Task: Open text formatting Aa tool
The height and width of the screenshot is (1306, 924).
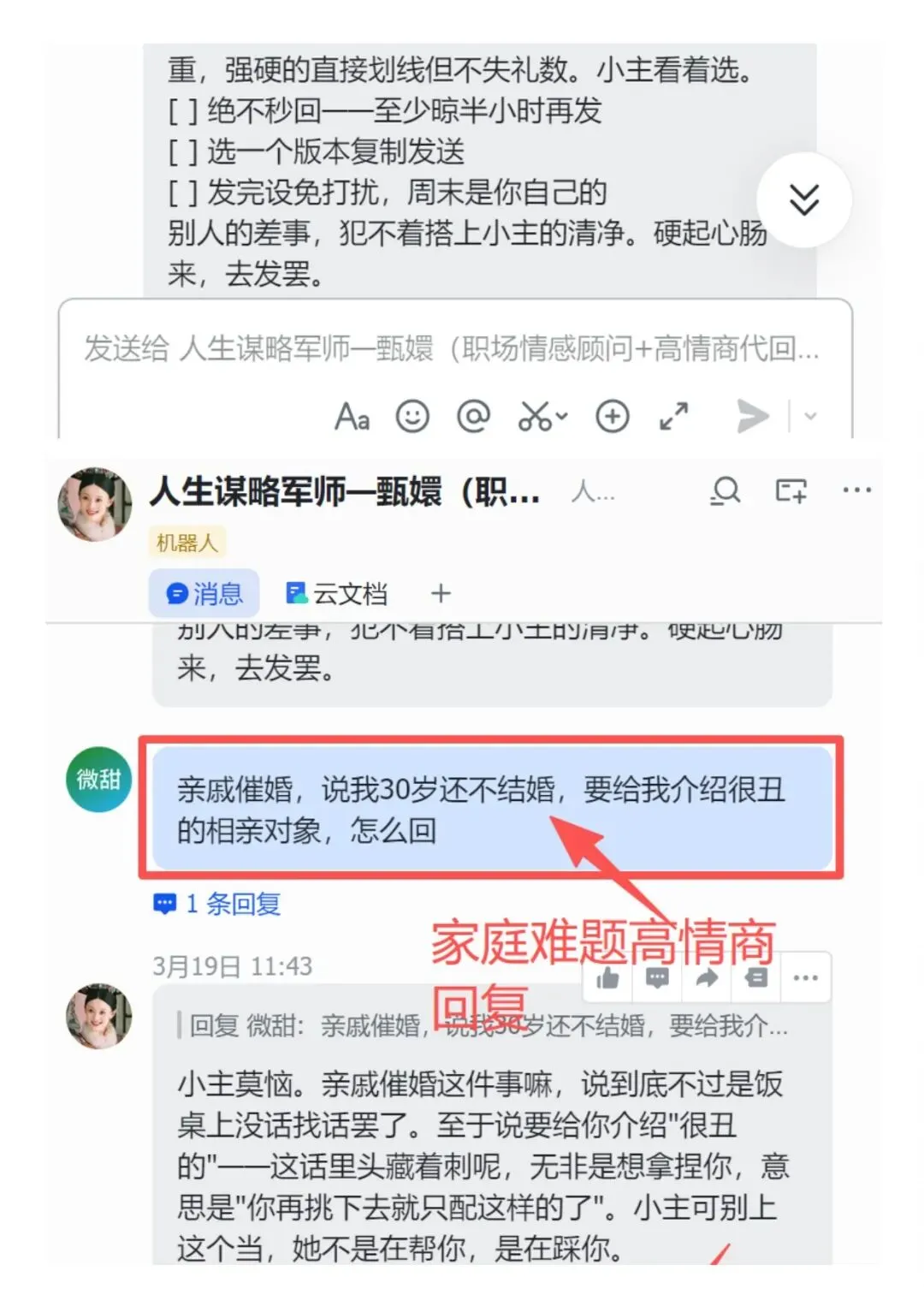Action: coord(352,417)
